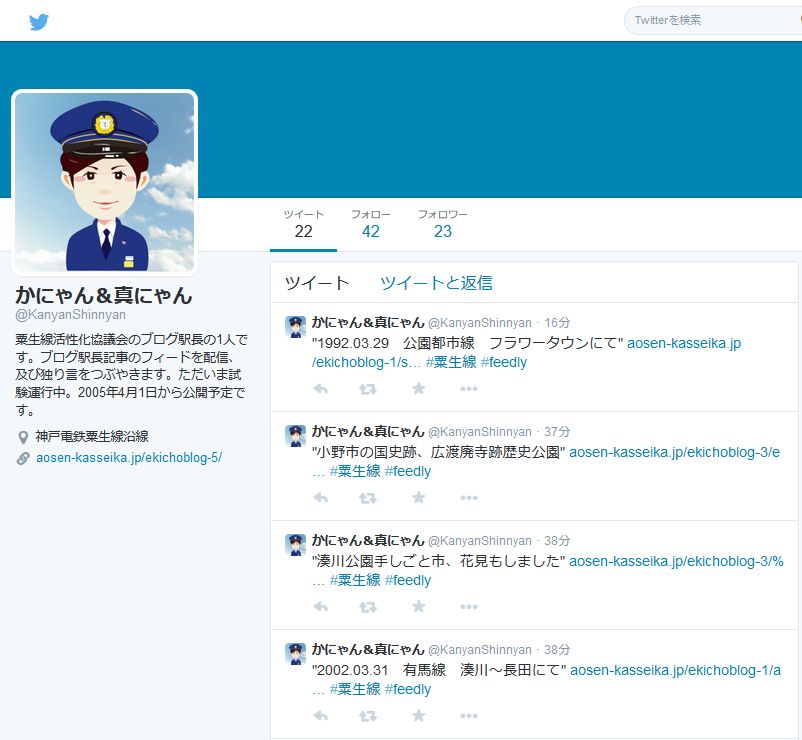
Task: Open the フォロー count showing 42
Action: (370, 224)
